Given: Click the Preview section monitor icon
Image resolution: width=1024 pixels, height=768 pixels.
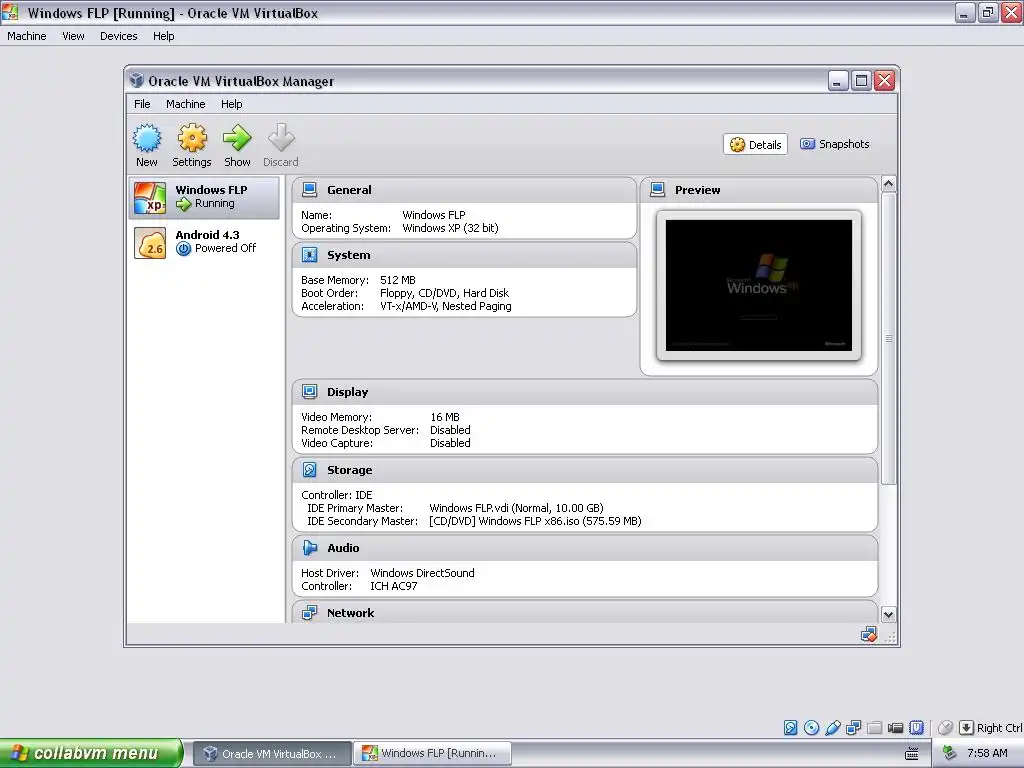Looking at the screenshot, I should [658, 190].
